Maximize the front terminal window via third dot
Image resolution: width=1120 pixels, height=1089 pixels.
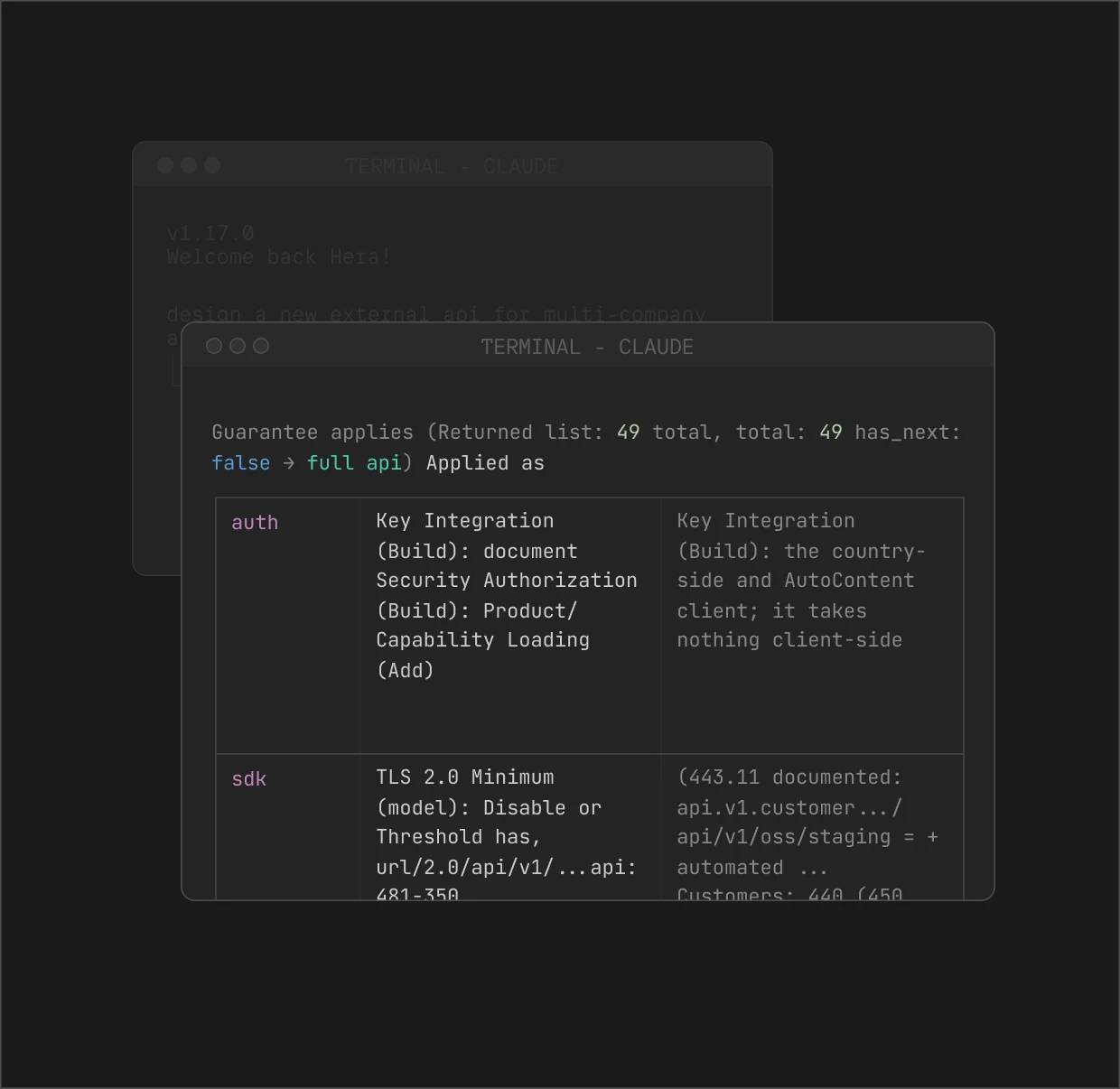261,346
